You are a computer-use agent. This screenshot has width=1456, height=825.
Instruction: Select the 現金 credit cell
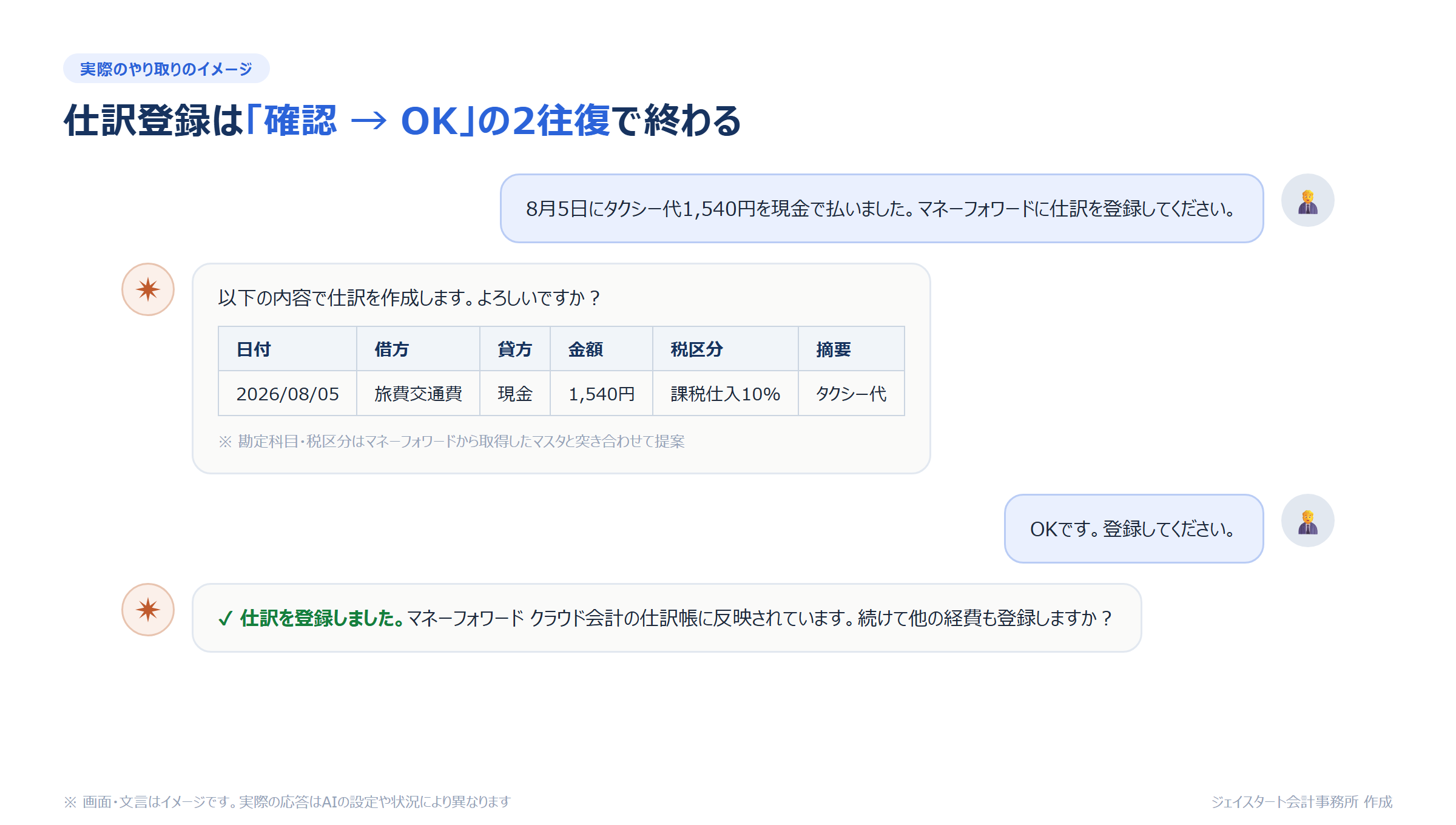click(x=515, y=394)
